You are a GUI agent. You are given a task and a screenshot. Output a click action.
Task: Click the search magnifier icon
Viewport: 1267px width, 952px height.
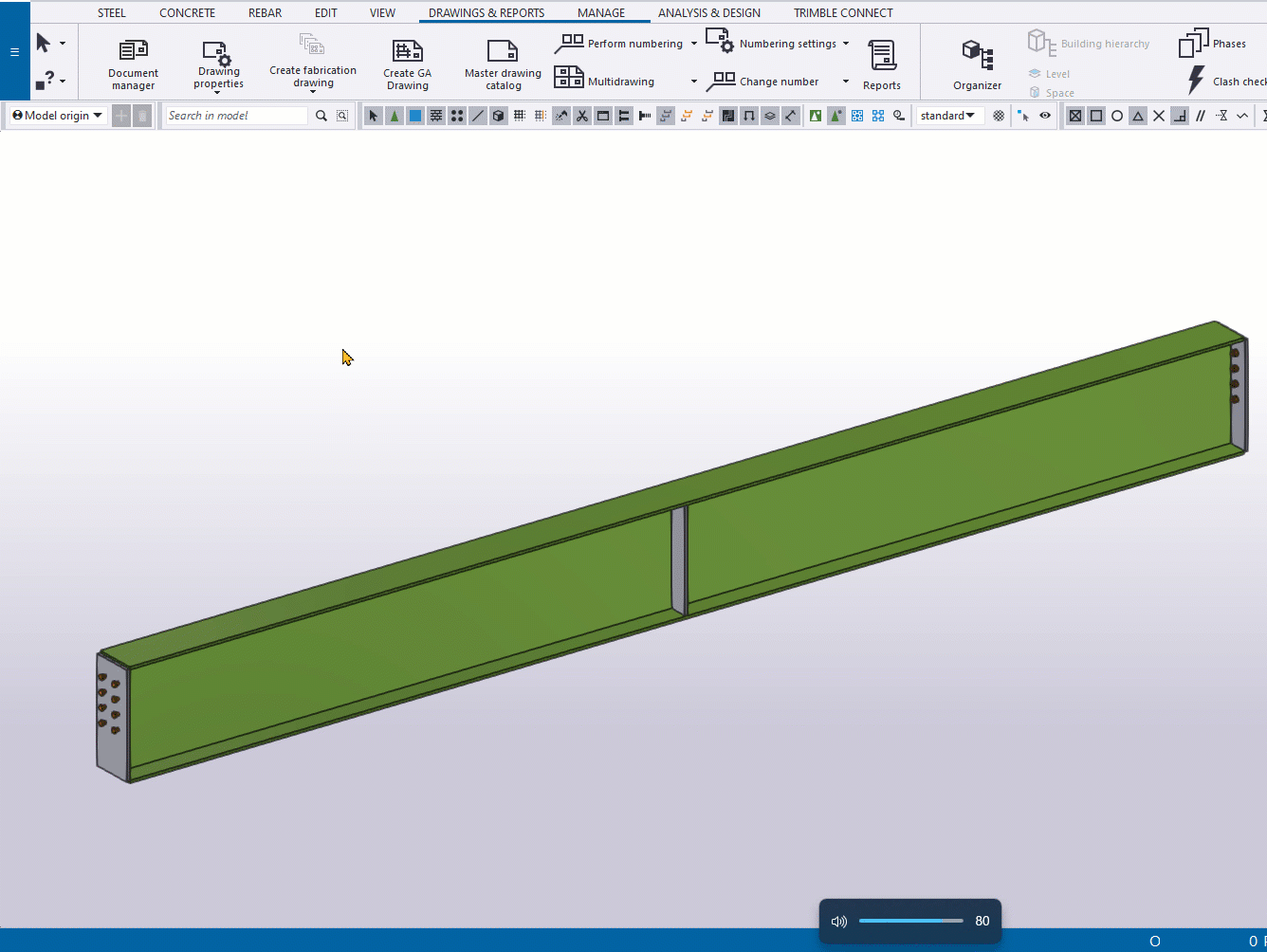click(x=321, y=116)
